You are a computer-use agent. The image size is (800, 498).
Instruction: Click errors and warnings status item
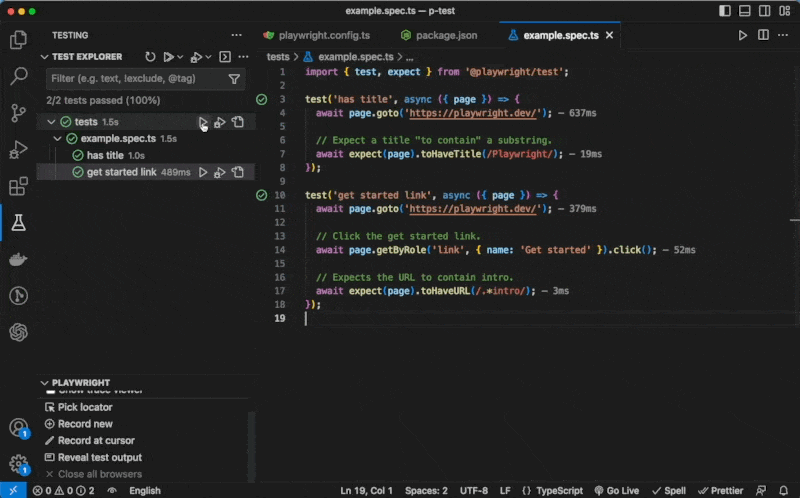pyautogui.click(x=63, y=490)
